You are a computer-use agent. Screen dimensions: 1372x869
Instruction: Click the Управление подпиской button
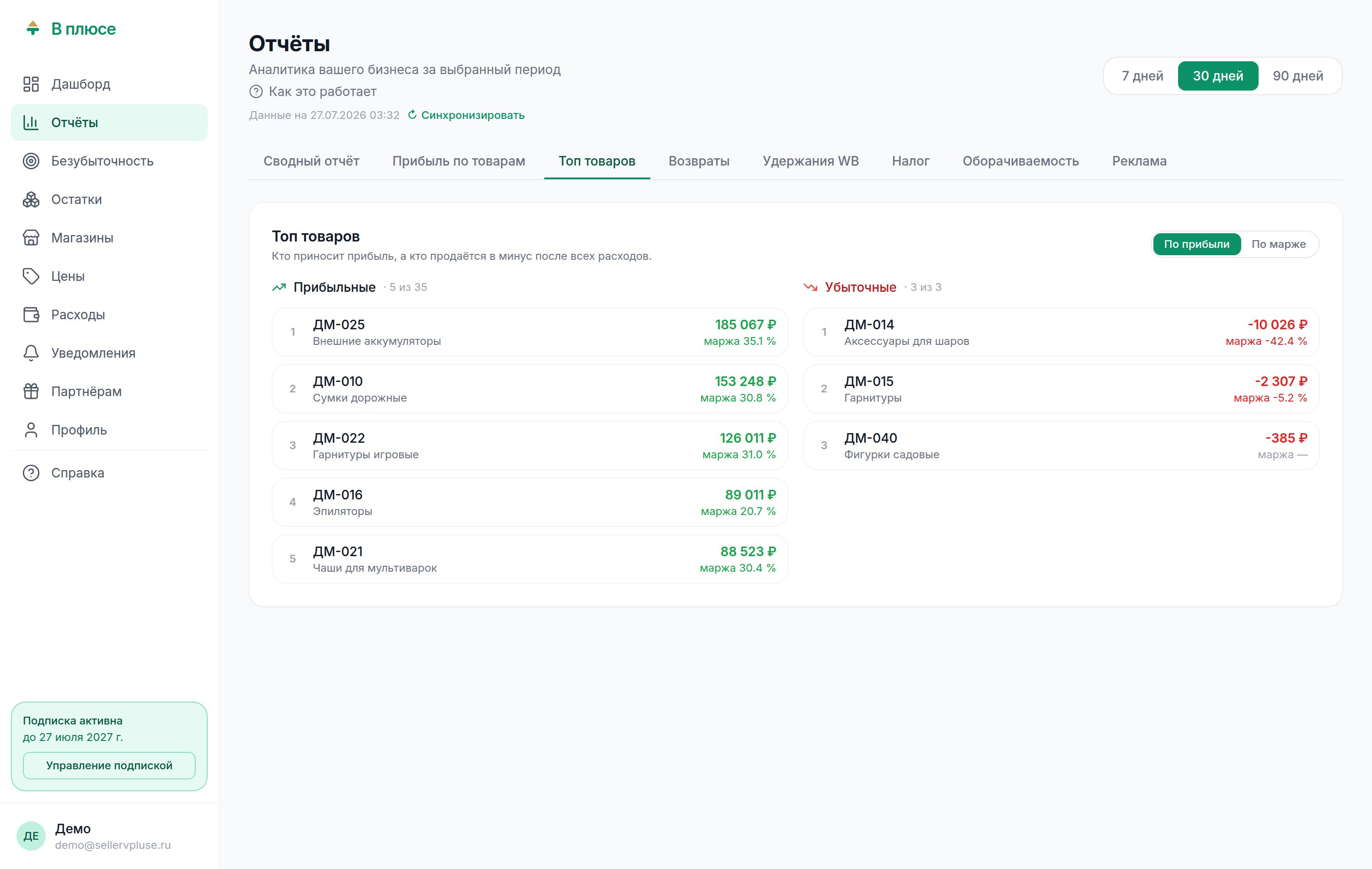[109, 765]
